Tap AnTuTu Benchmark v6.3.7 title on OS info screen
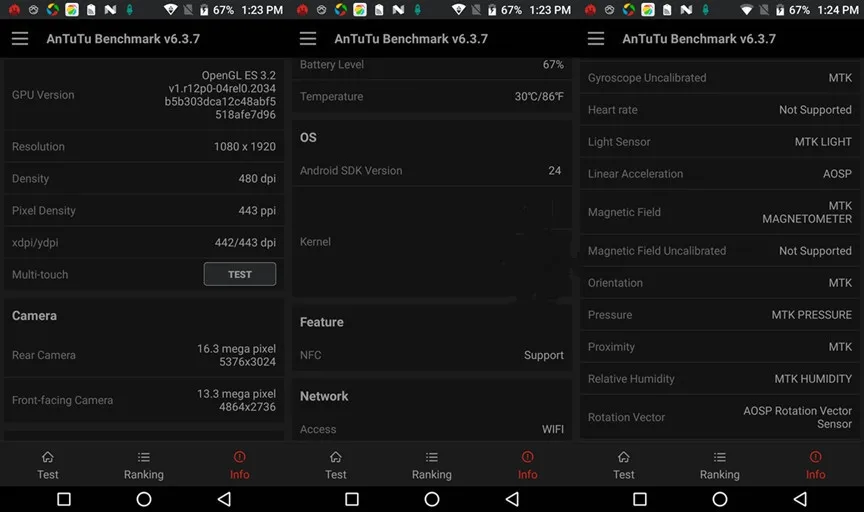Image resolution: width=864 pixels, height=512 pixels. click(x=411, y=39)
